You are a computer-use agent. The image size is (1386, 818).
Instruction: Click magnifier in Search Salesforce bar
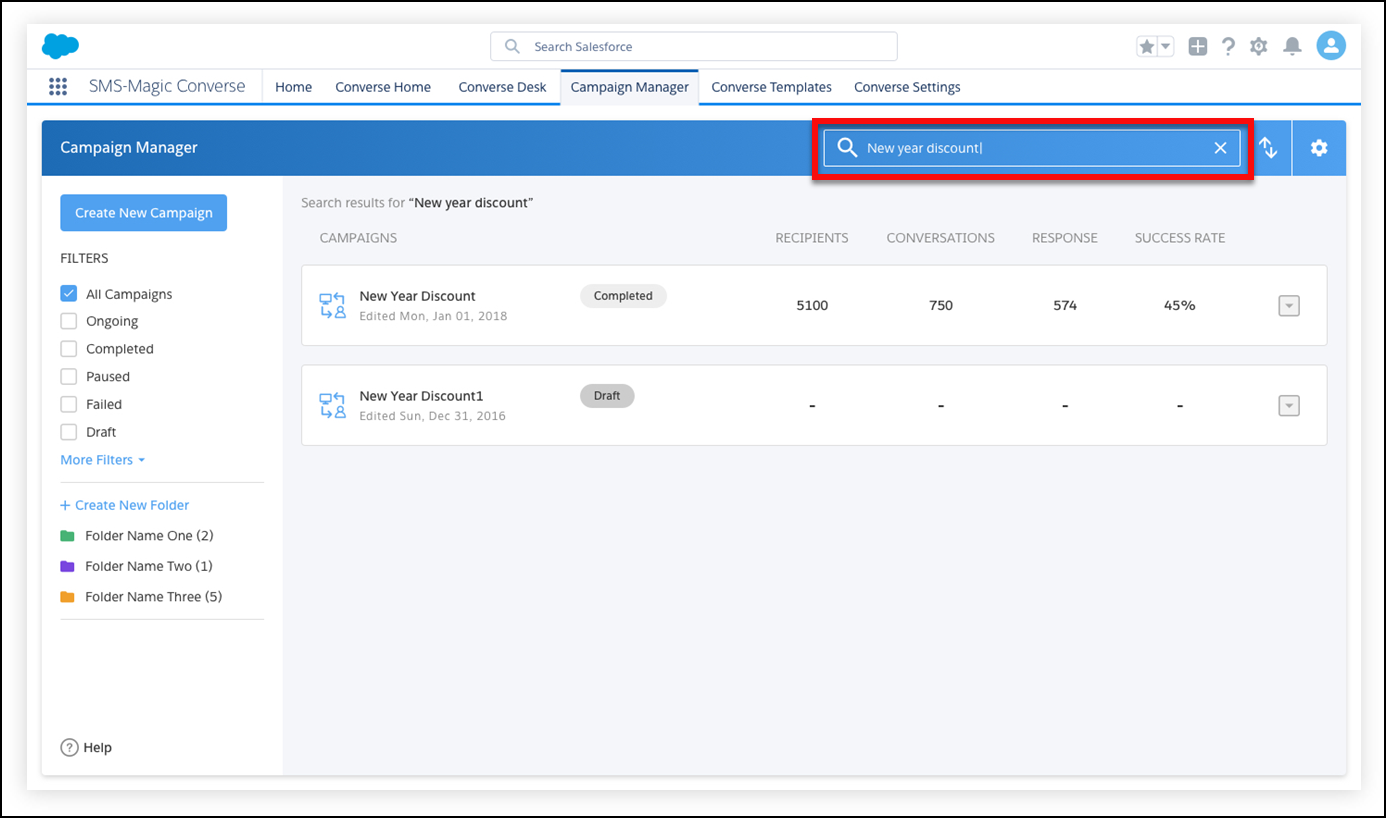pos(512,46)
